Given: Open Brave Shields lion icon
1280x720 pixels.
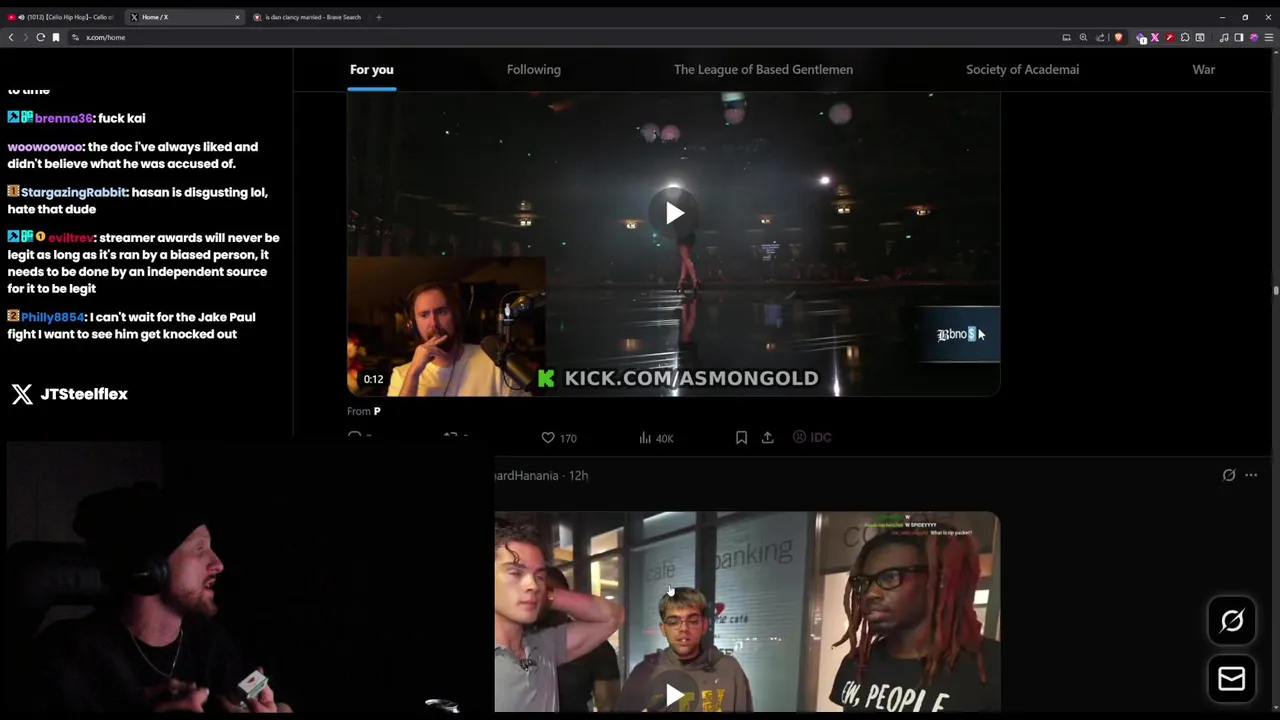Looking at the screenshot, I should click(1118, 37).
